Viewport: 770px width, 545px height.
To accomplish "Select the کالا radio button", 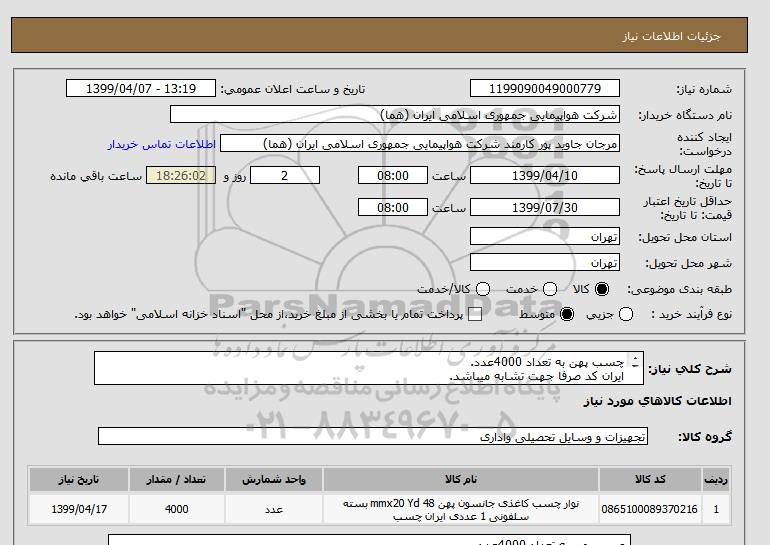I will click(x=602, y=289).
